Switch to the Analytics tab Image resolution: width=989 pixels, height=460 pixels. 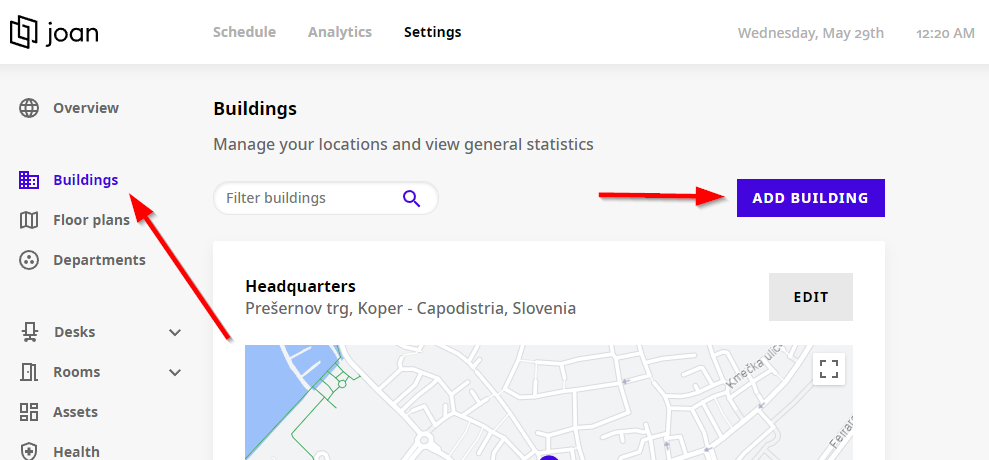click(x=340, y=32)
